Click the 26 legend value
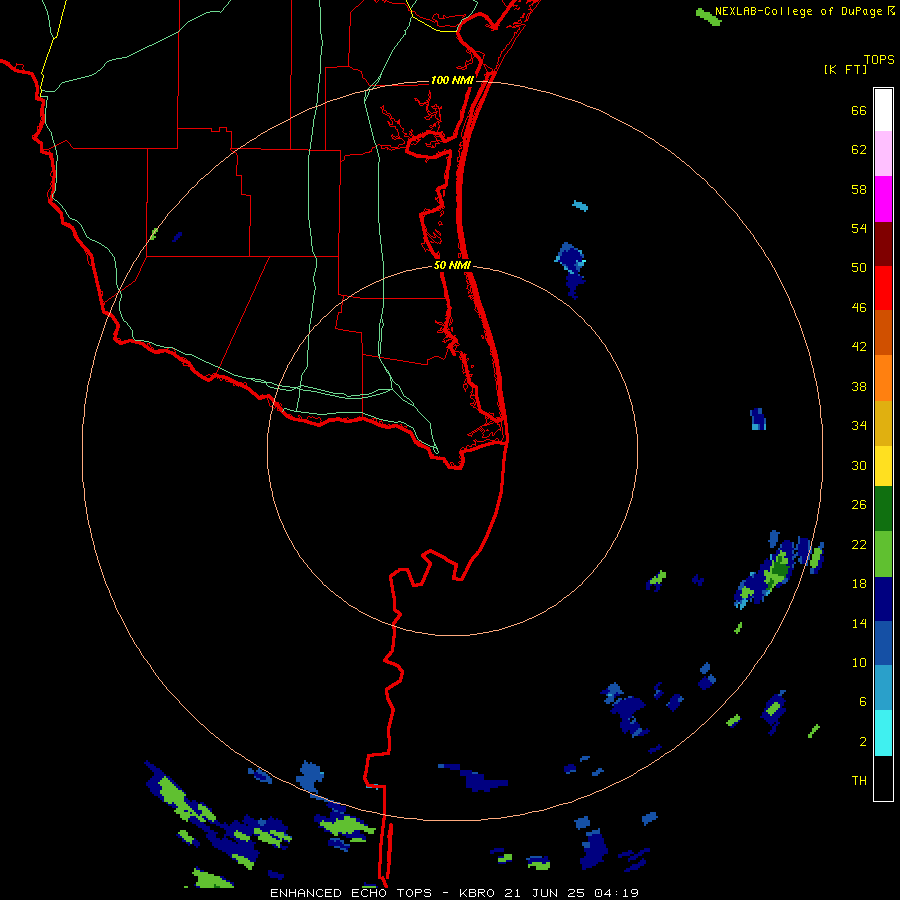The image size is (900, 900). [x=859, y=505]
